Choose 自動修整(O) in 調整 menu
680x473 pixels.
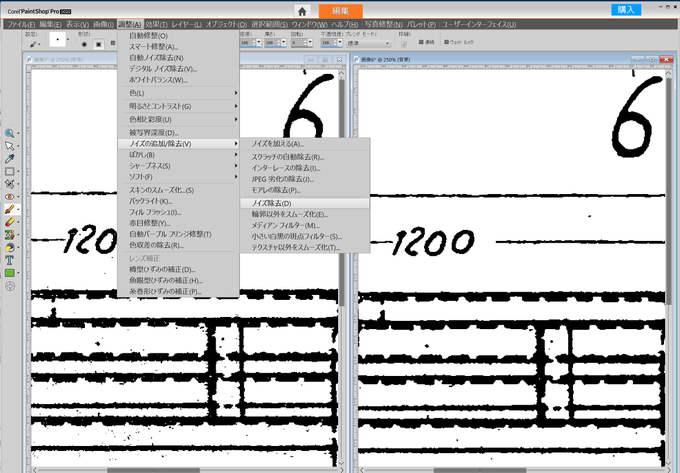tap(178, 36)
